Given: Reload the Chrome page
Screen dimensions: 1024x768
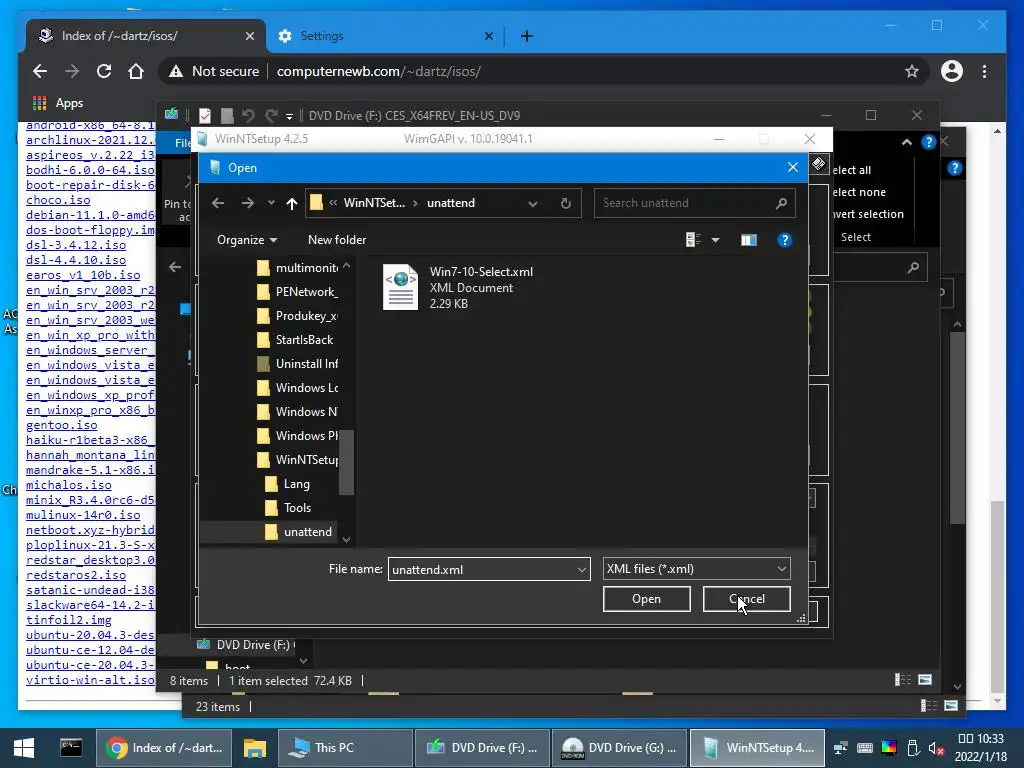Looking at the screenshot, I should [x=104, y=71].
